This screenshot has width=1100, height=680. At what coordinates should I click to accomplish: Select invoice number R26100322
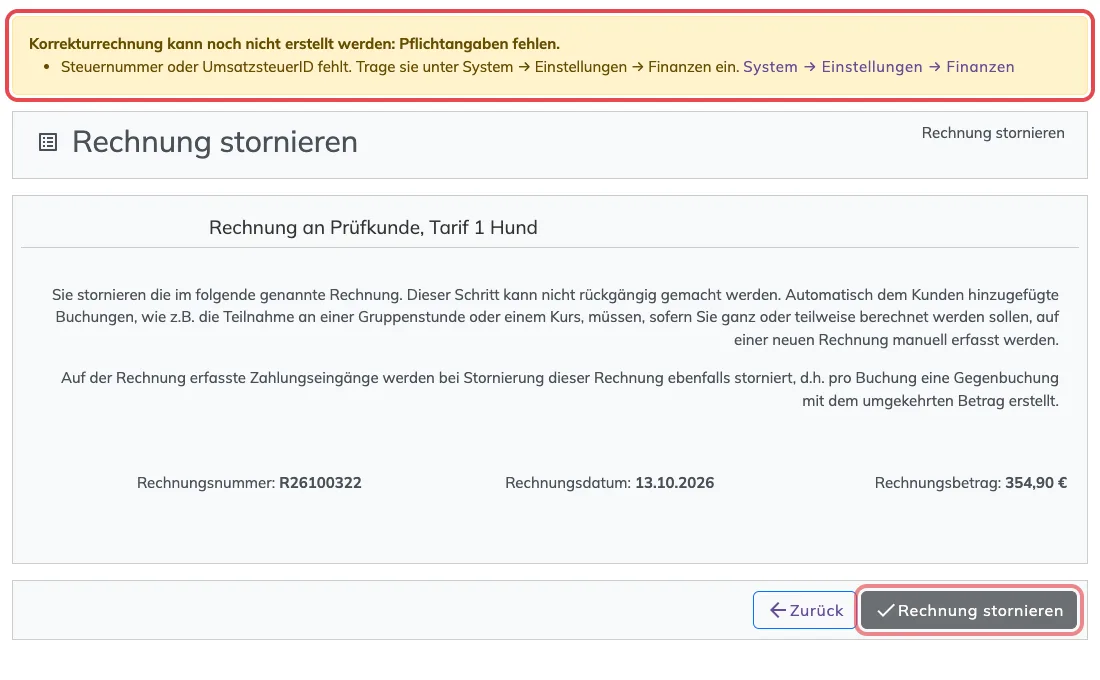click(320, 483)
